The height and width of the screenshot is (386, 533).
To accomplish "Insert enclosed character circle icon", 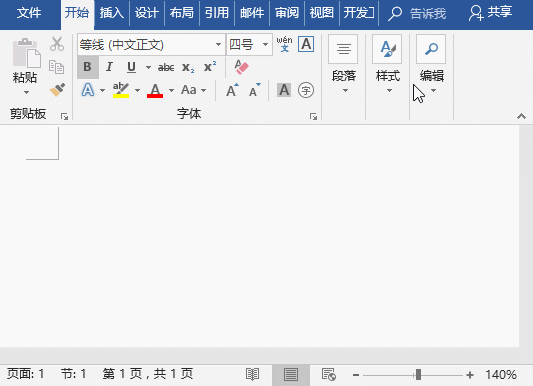I will tap(306, 90).
